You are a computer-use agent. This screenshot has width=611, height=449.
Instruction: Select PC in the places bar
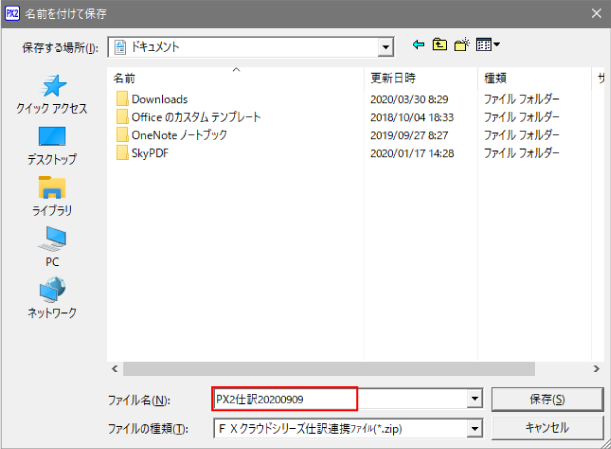click(52, 246)
